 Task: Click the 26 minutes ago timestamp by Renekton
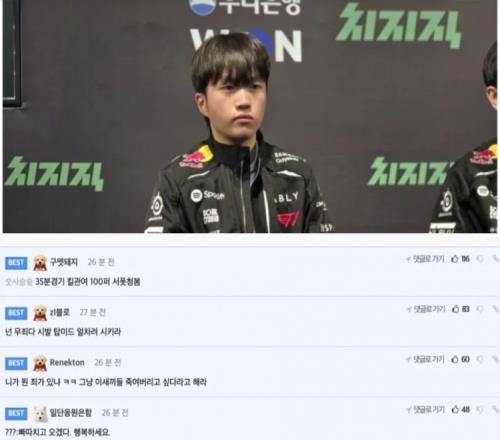[x=107, y=362]
